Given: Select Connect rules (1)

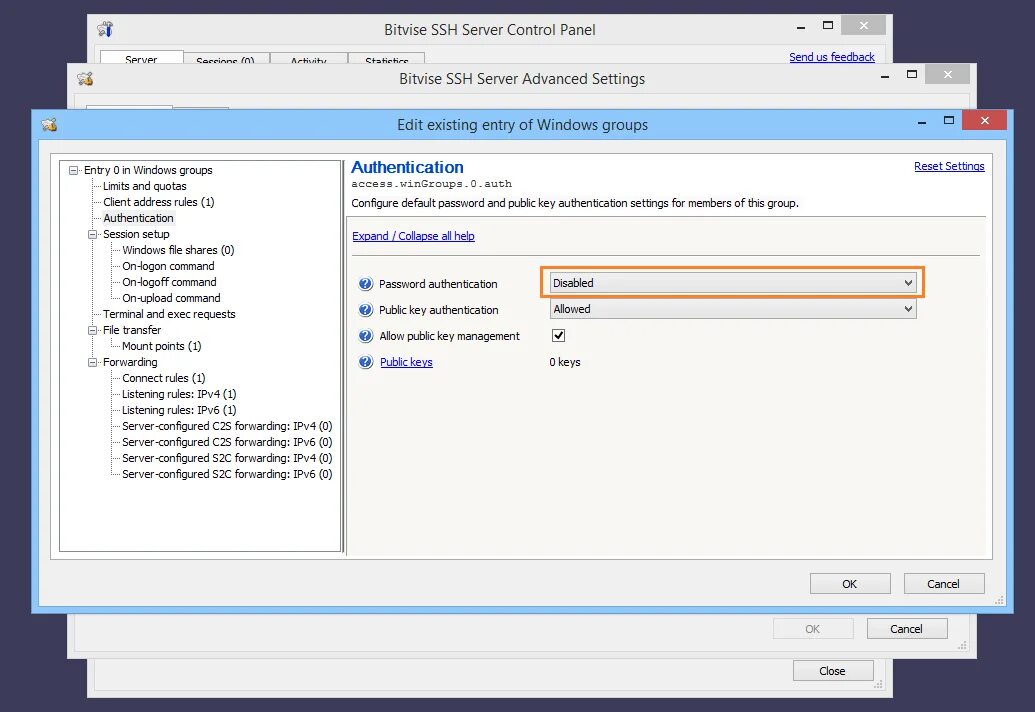Looking at the screenshot, I should point(163,378).
